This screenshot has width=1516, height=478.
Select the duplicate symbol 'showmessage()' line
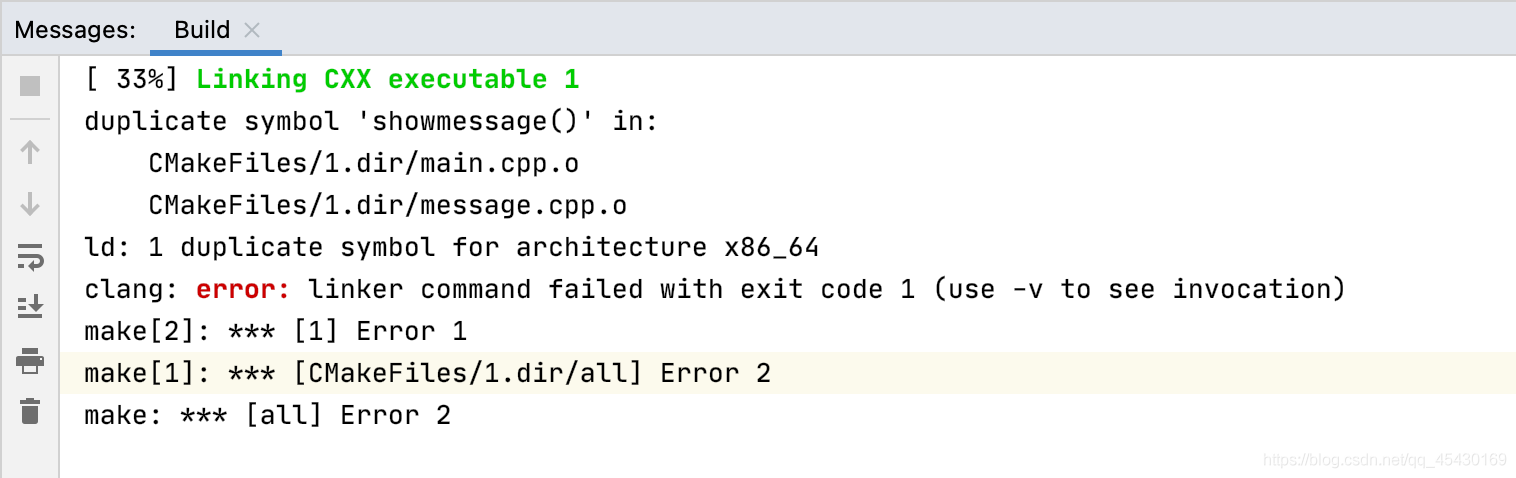pos(371,121)
